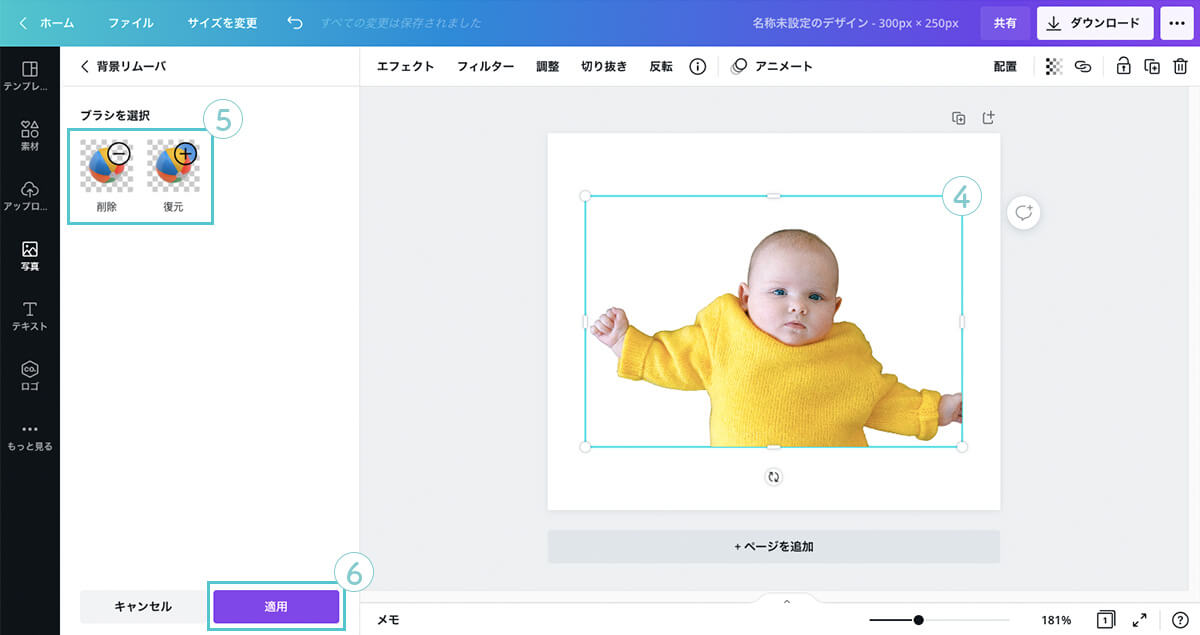1200x635 pixels.
Task: Open the エフェクト tab
Action: click(x=405, y=67)
